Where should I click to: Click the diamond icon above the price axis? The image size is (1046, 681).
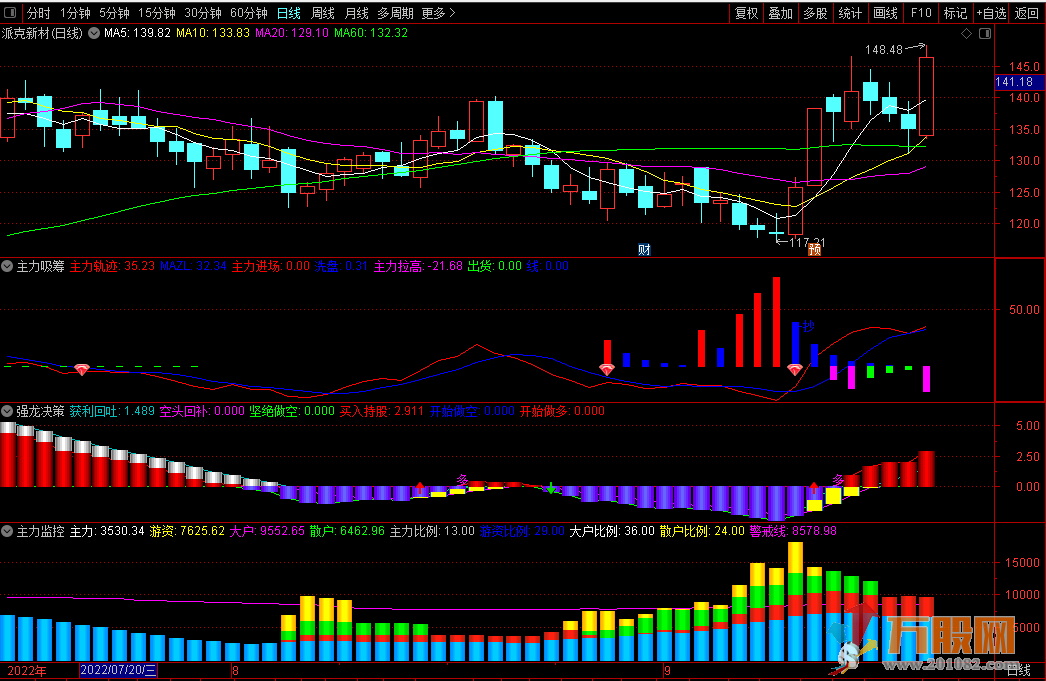coord(966,33)
